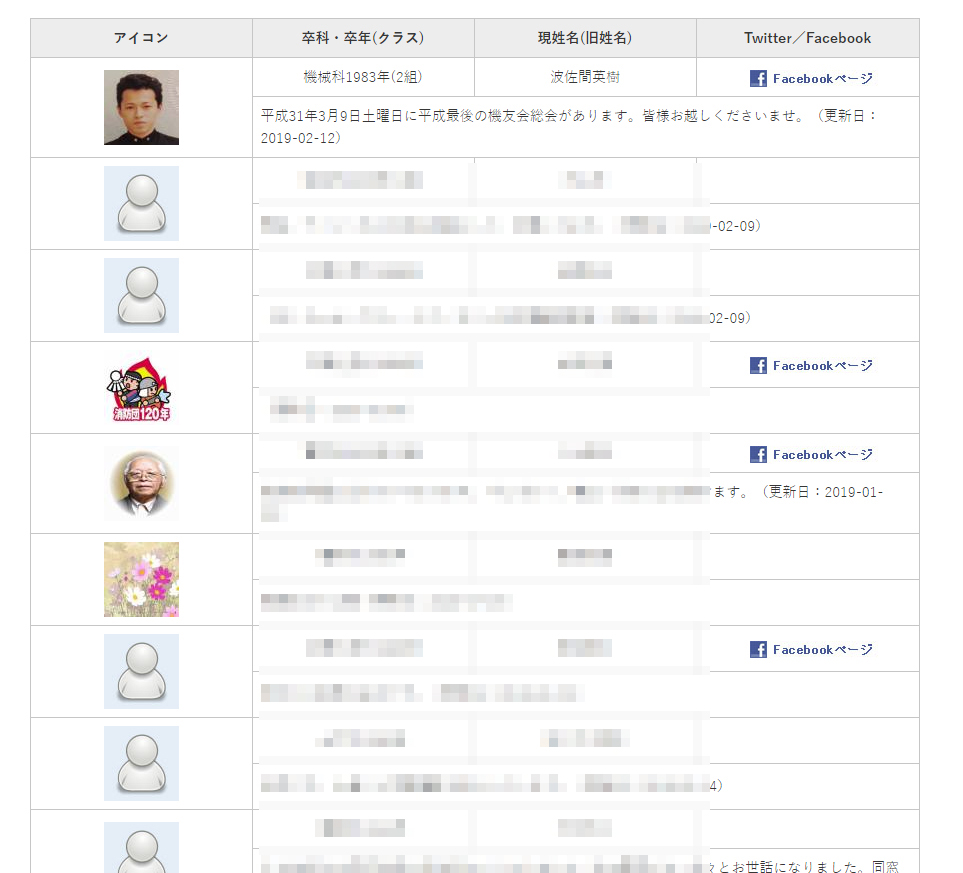Click the cosmos flowers avatar image
Viewport: 963px width, 873px height.
[x=141, y=579]
